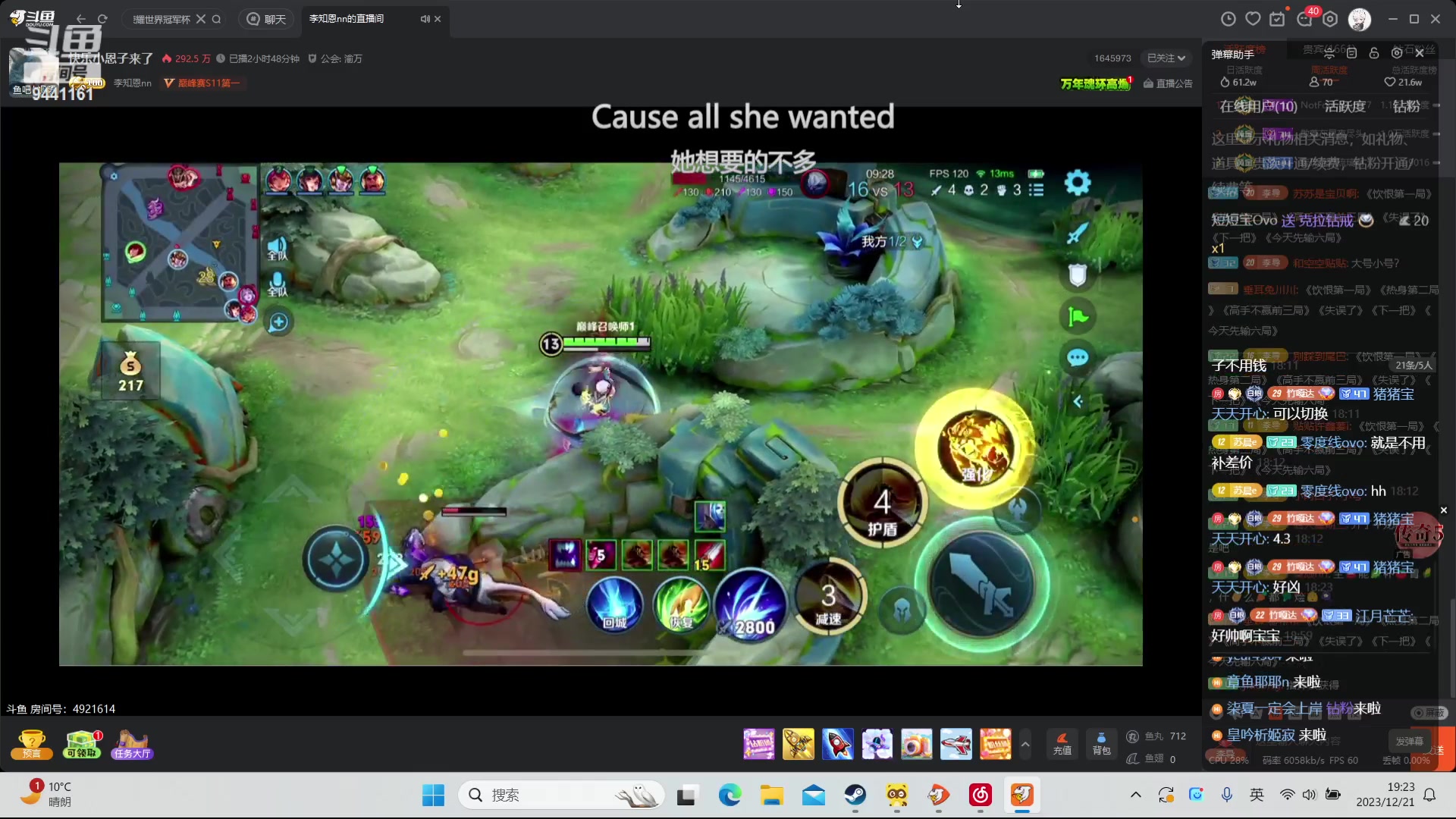Open the 直播公告 announcement
The image size is (1456, 819).
coord(1168,83)
